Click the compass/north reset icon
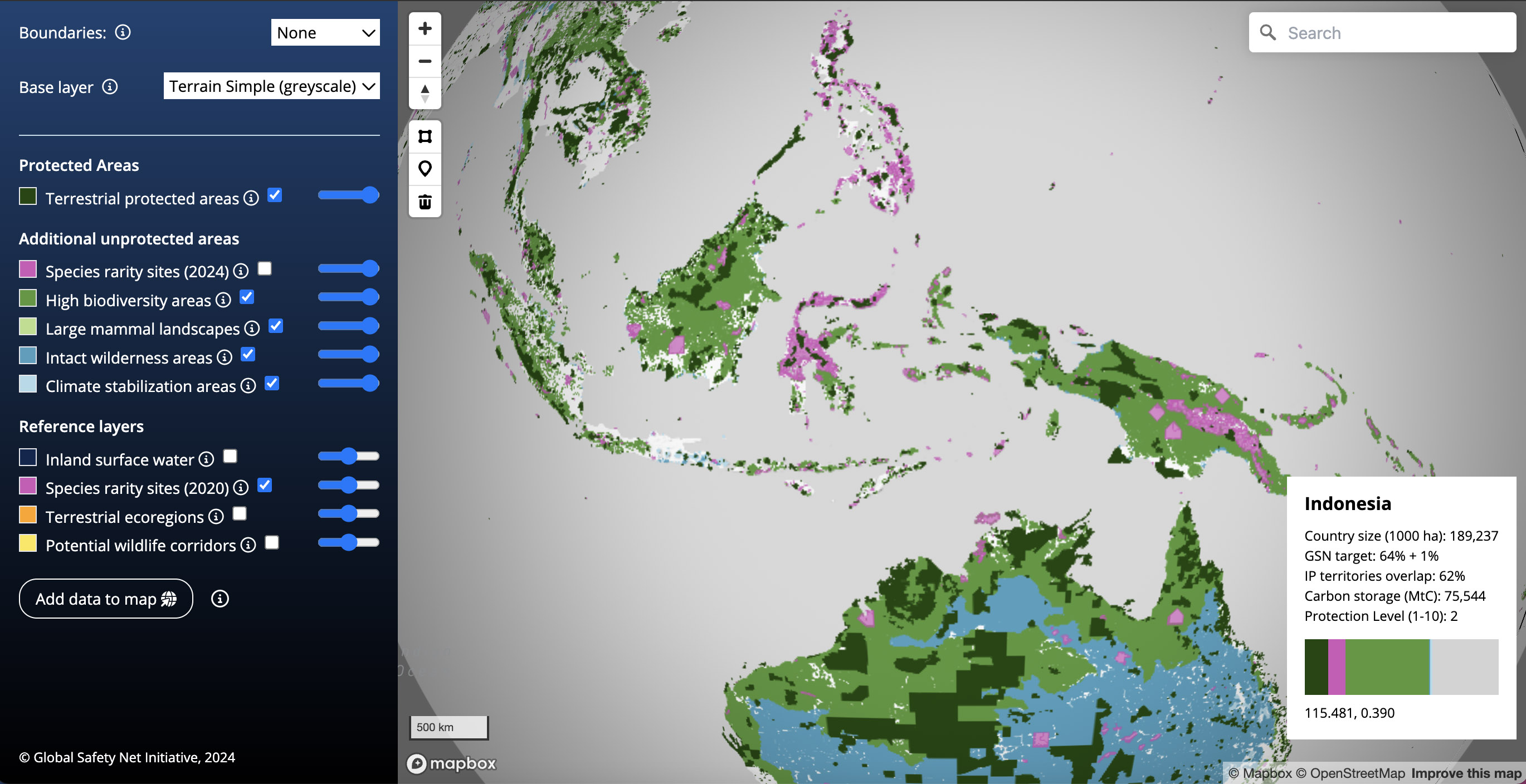 tap(425, 92)
